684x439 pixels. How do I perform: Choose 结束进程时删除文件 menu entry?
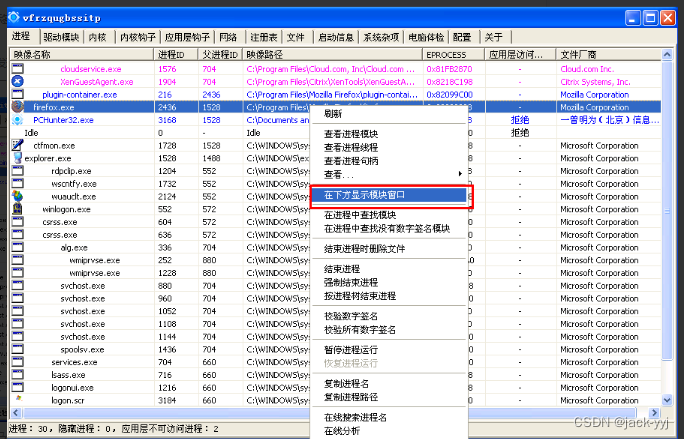[389, 249]
